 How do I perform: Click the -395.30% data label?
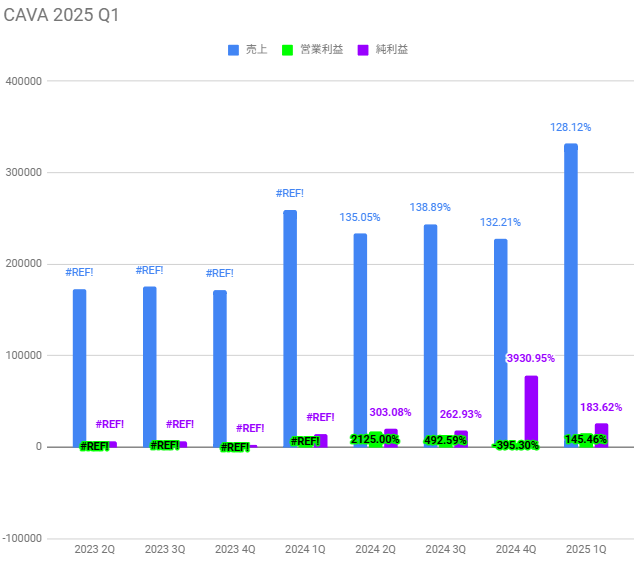pos(515,445)
